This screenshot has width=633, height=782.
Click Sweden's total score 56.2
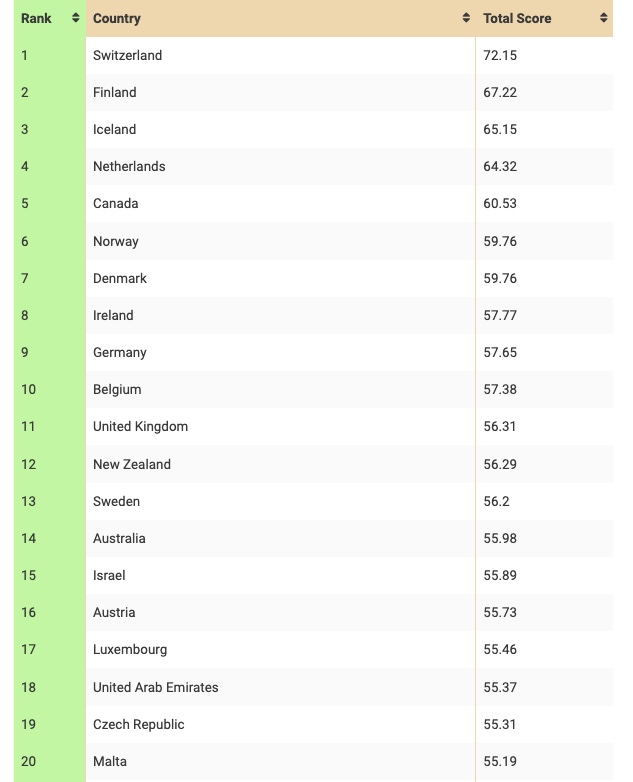496,501
